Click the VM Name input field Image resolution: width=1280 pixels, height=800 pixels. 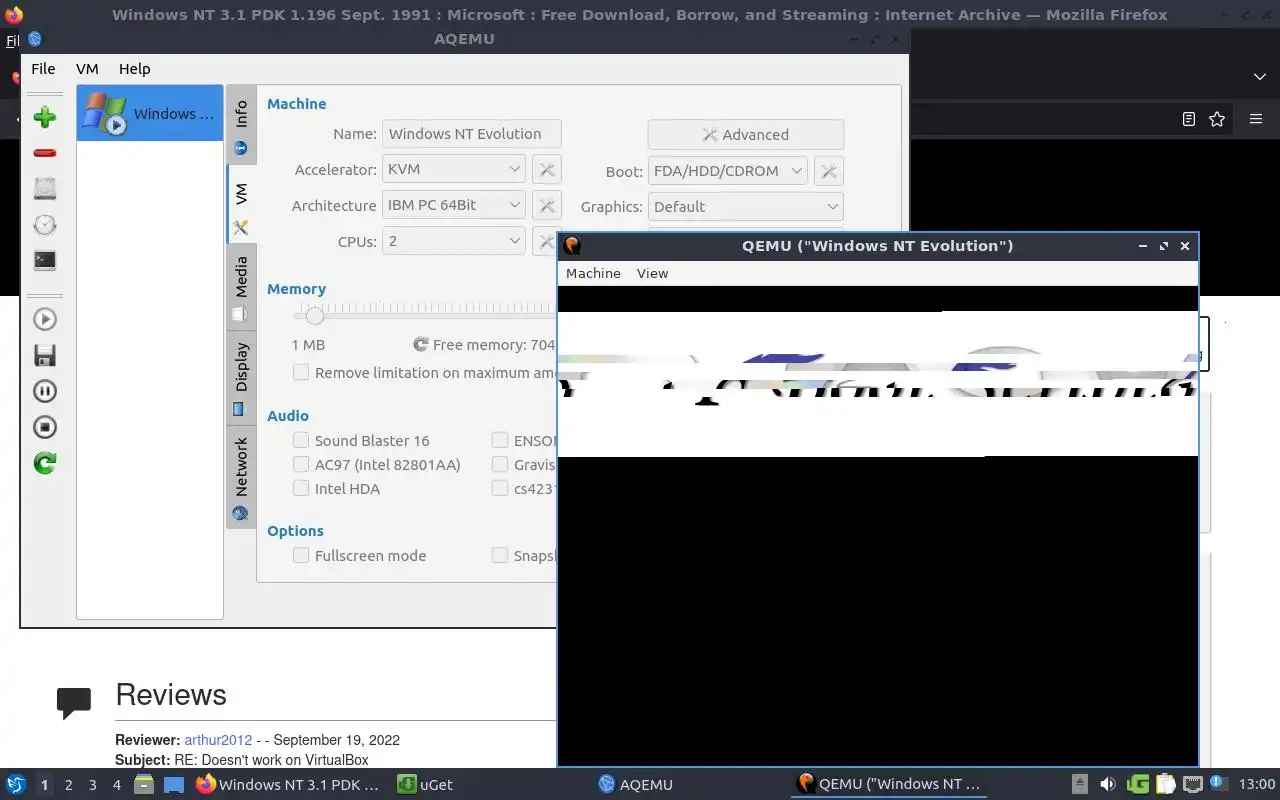(x=472, y=134)
